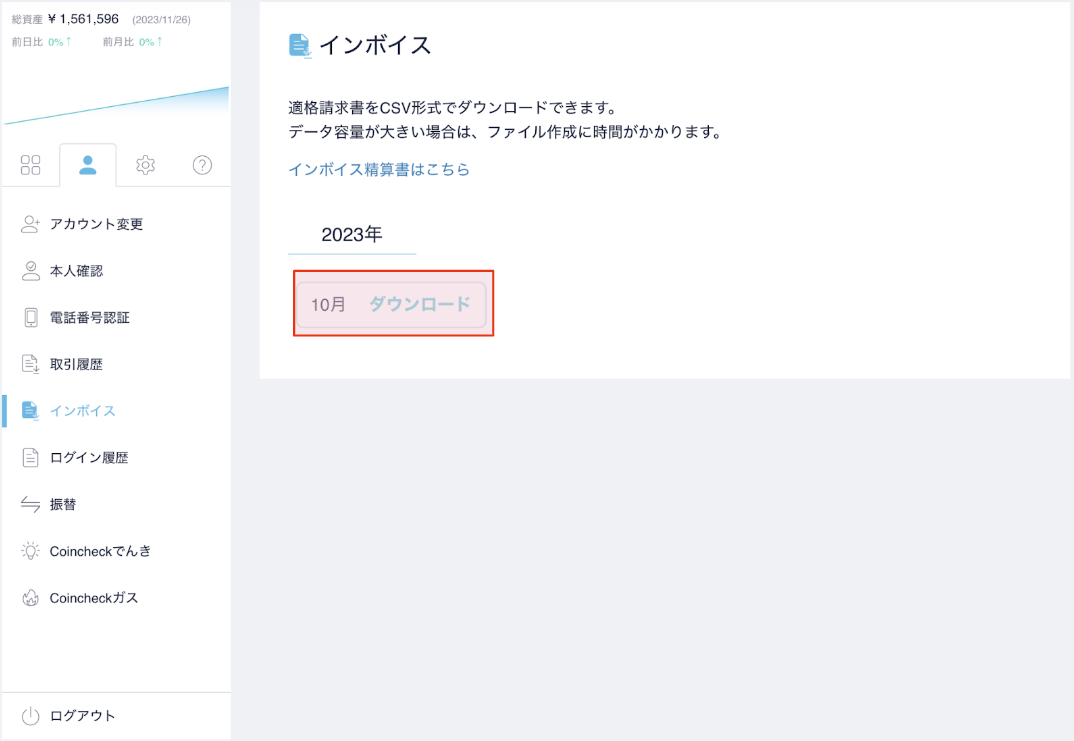Click the total assets amount ¥1,561,596
The height and width of the screenshot is (741, 1074).
[x=84, y=19]
